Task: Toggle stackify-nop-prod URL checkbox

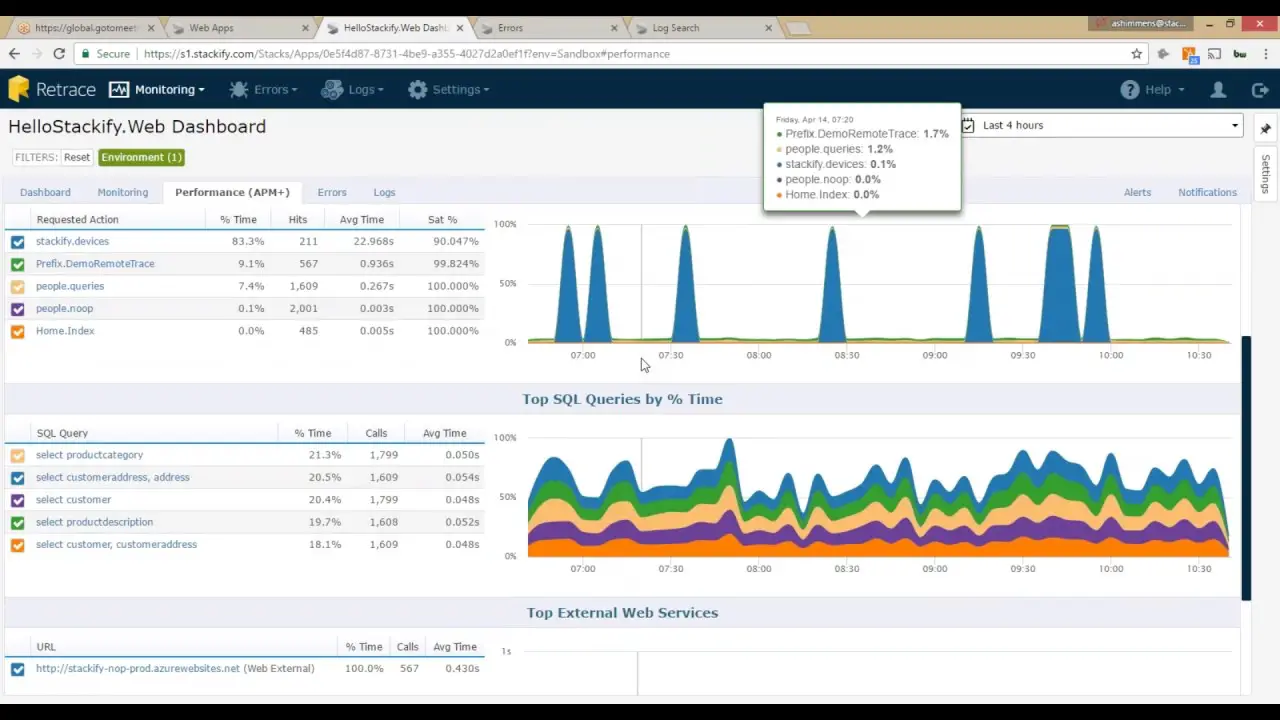Action: (17, 669)
